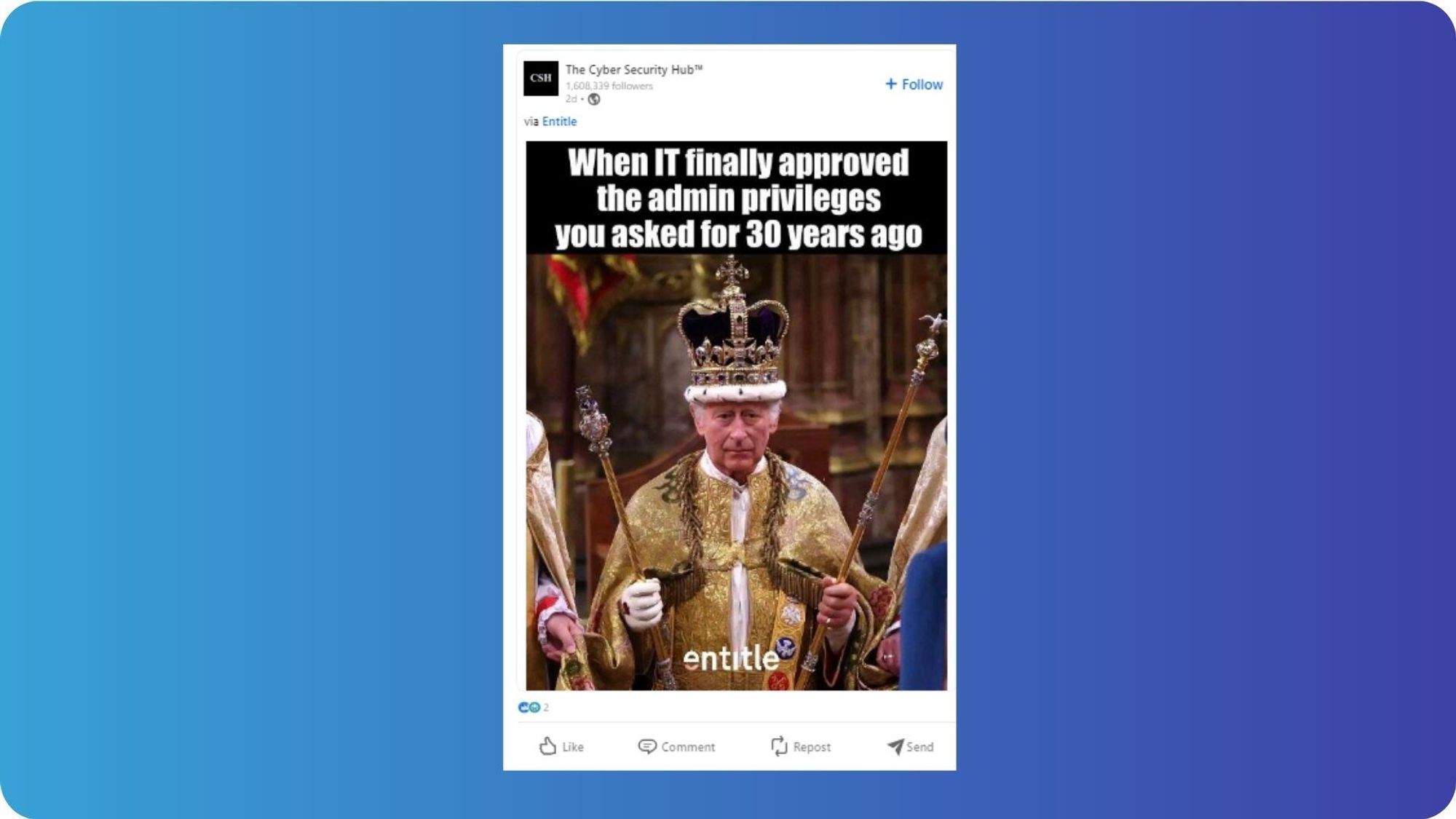Open the reactions count showing 2
The height and width of the screenshot is (819, 1456).
(x=546, y=708)
